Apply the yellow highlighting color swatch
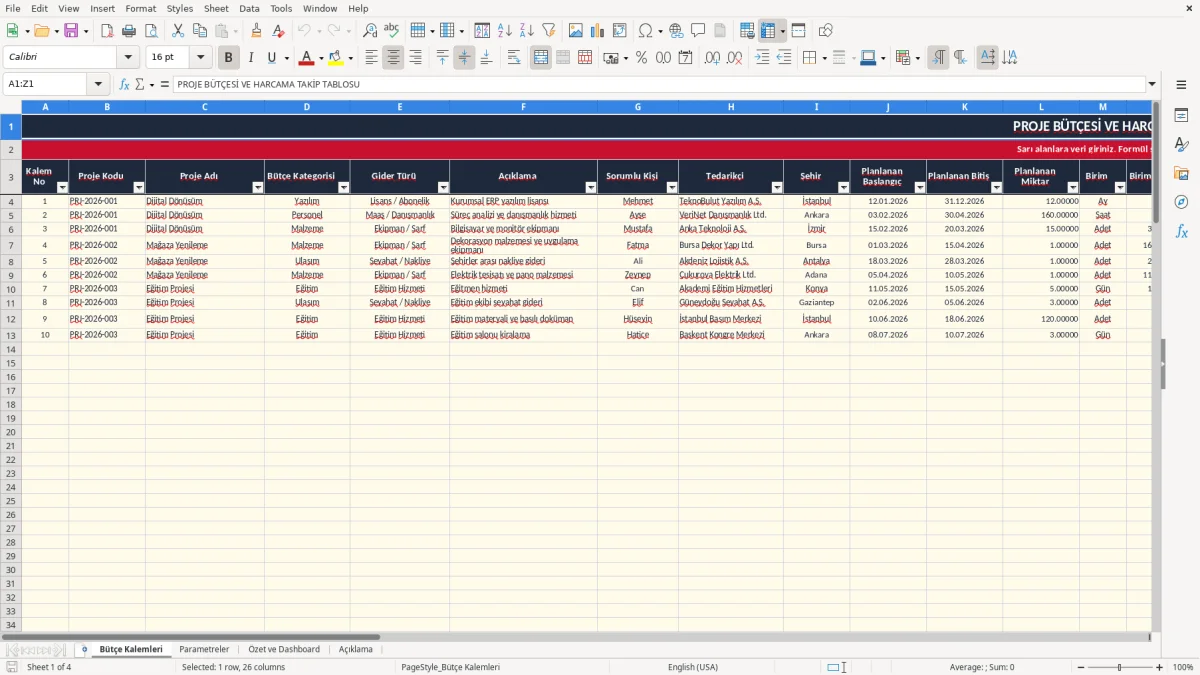The image size is (1200, 675). (x=336, y=58)
